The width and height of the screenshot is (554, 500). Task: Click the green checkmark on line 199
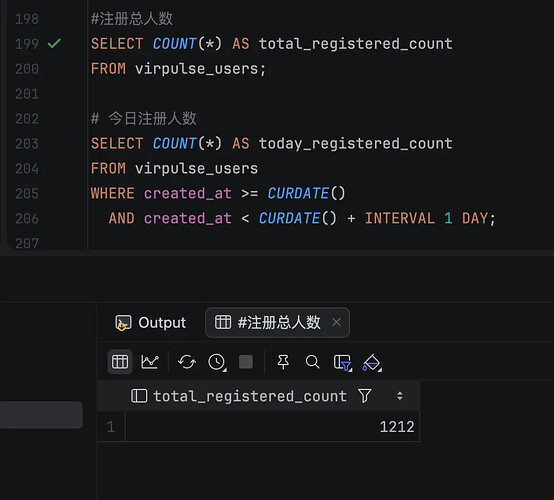(x=54, y=43)
